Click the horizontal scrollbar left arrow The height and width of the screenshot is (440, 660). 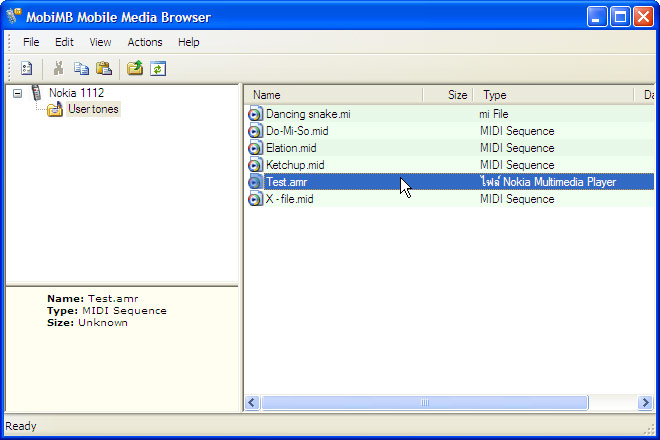252,403
